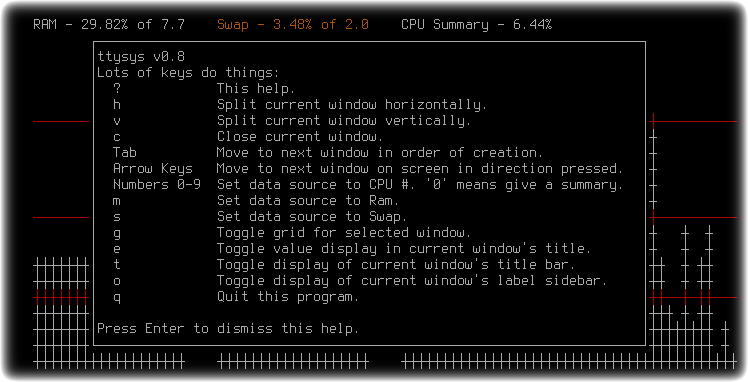Click "Split current window horizontally." line
Image resolution: width=748 pixels, height=382 pixels.
click(x=352, y=104)
